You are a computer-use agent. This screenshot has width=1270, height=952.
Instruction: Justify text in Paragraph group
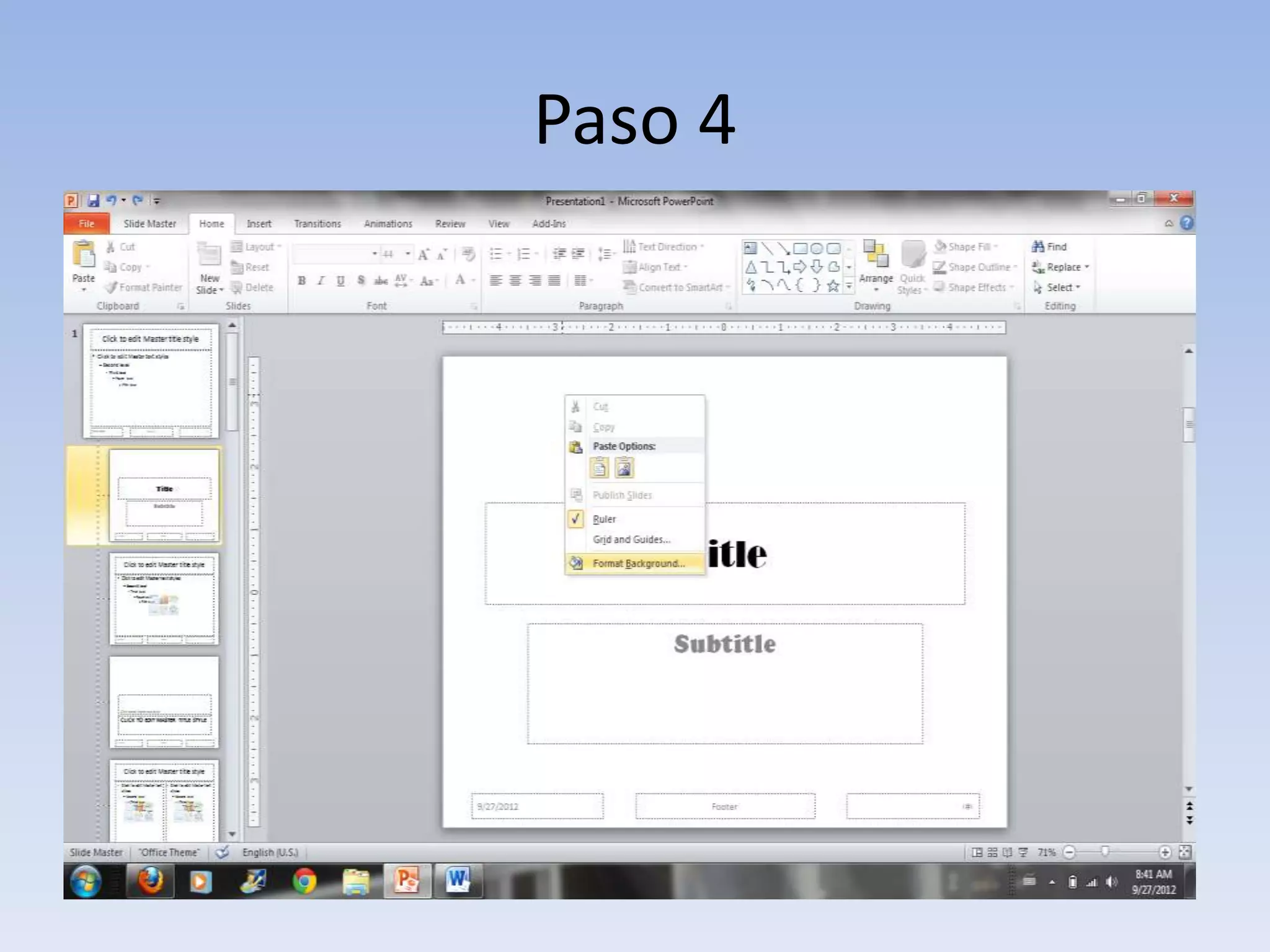[x=554, y=281]
